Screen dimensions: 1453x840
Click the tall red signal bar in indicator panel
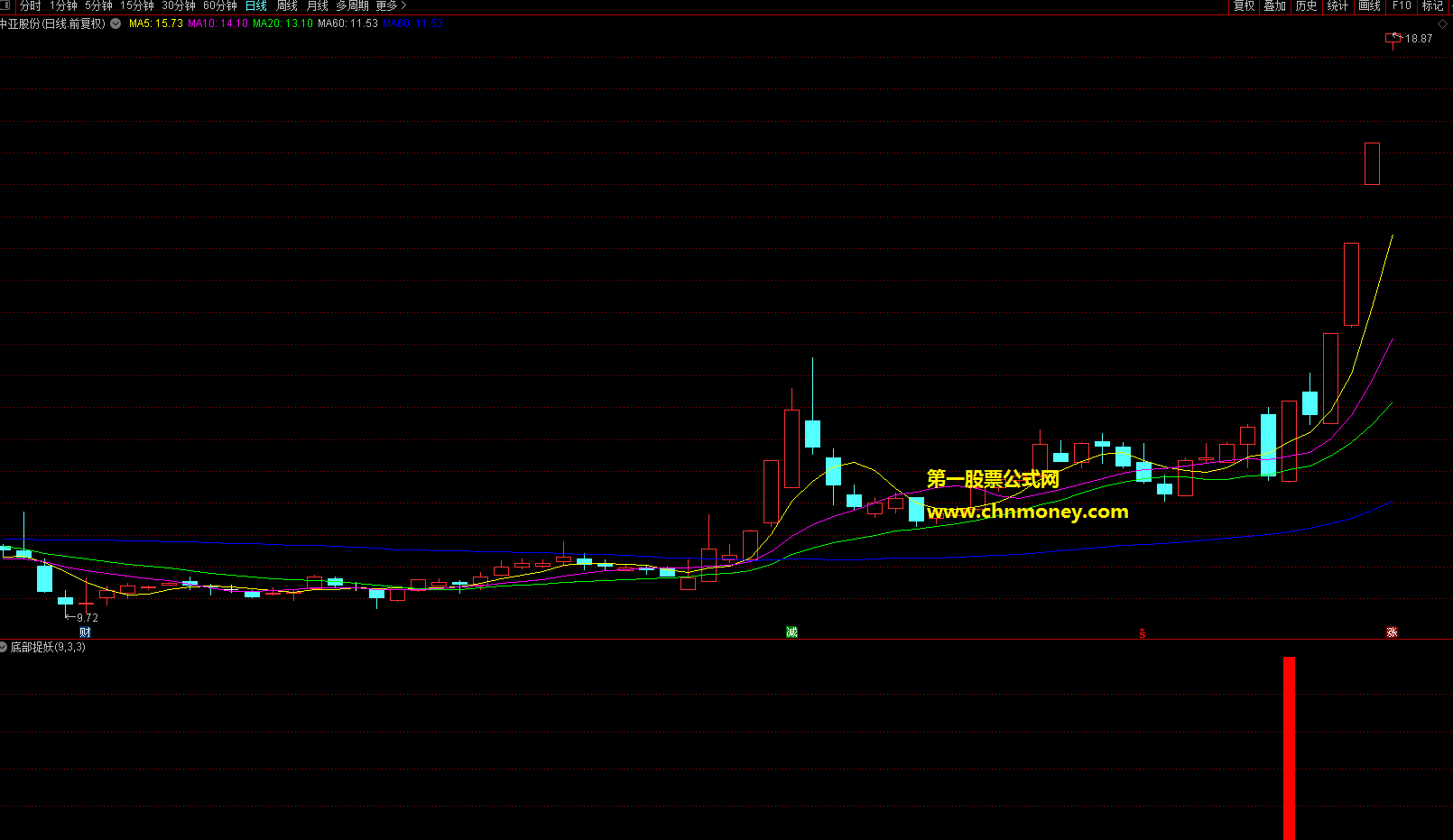[x=1290, y=748]
